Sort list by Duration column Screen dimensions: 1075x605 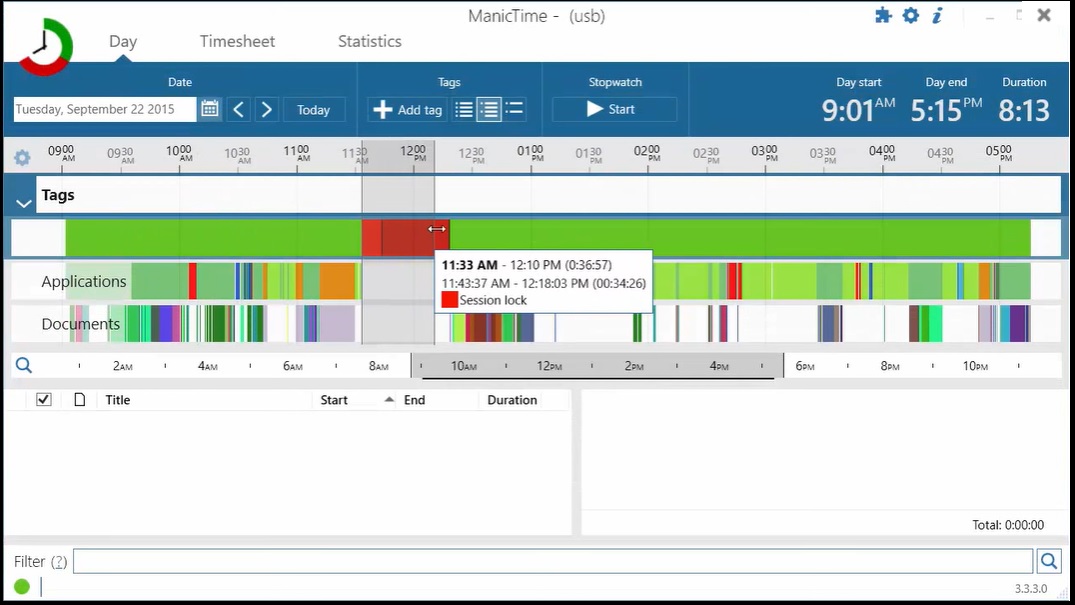point(512,400)
